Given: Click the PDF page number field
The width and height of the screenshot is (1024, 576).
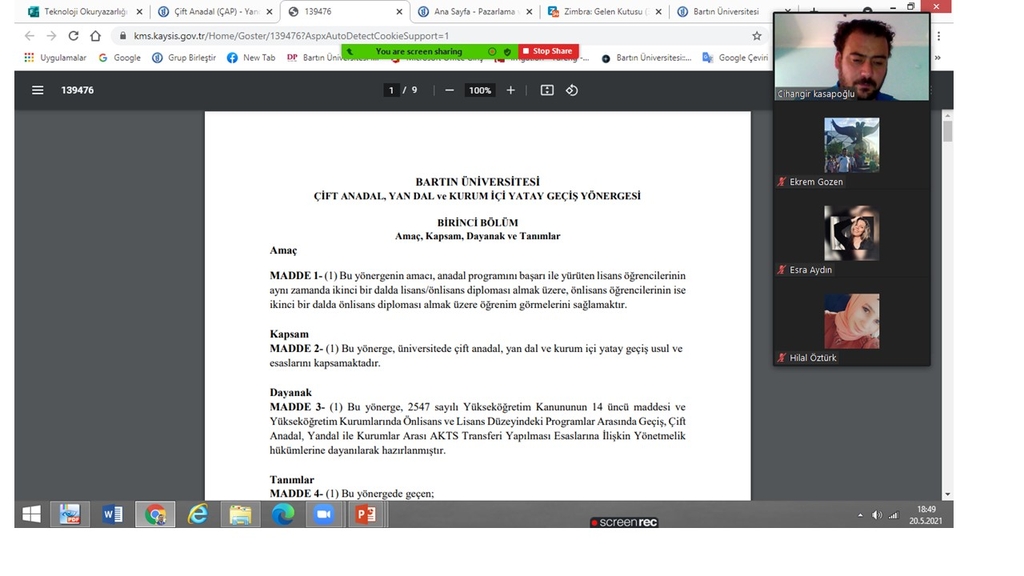Looking at the screenshot, I should (x=392, y=90).
